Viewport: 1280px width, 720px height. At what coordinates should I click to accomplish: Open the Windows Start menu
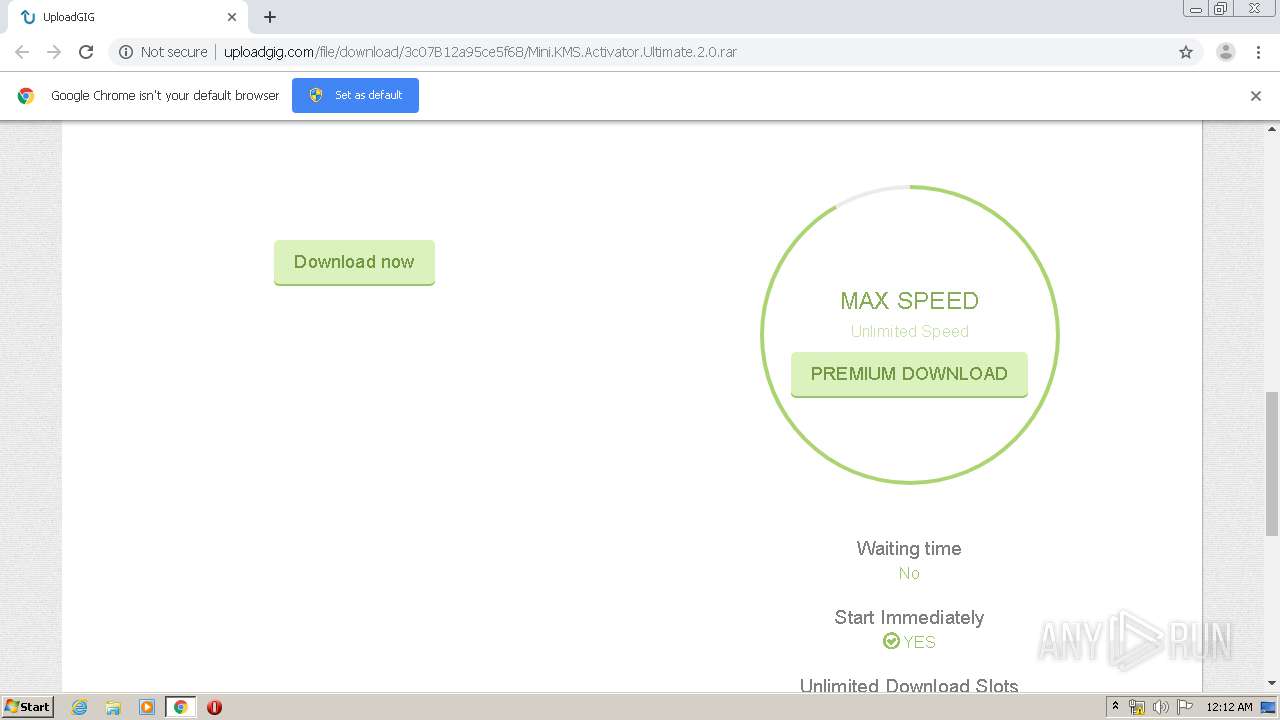28,706
